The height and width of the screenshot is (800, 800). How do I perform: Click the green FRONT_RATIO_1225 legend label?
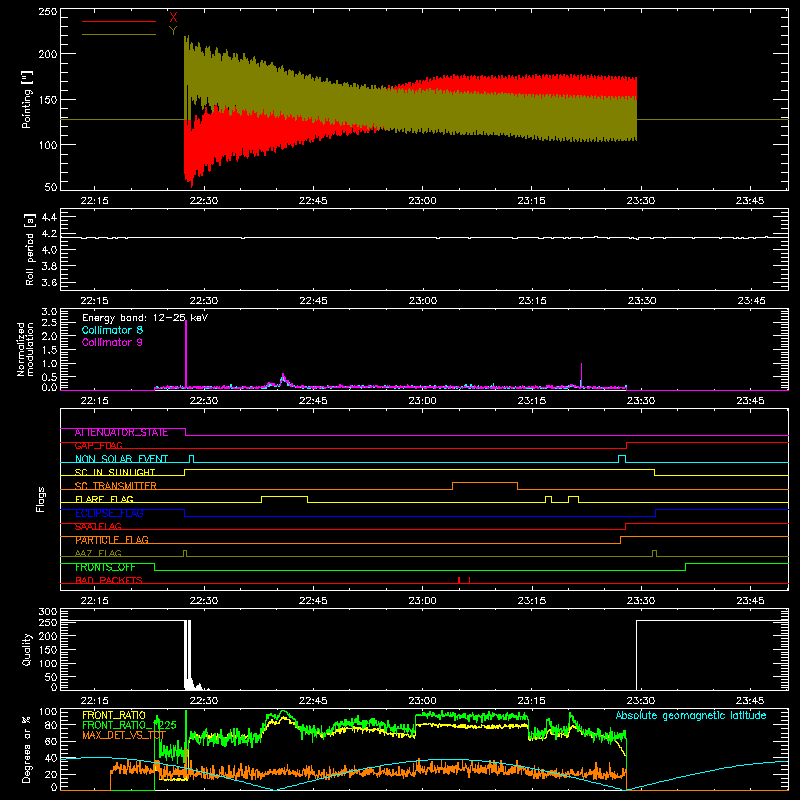coord(129,725)
